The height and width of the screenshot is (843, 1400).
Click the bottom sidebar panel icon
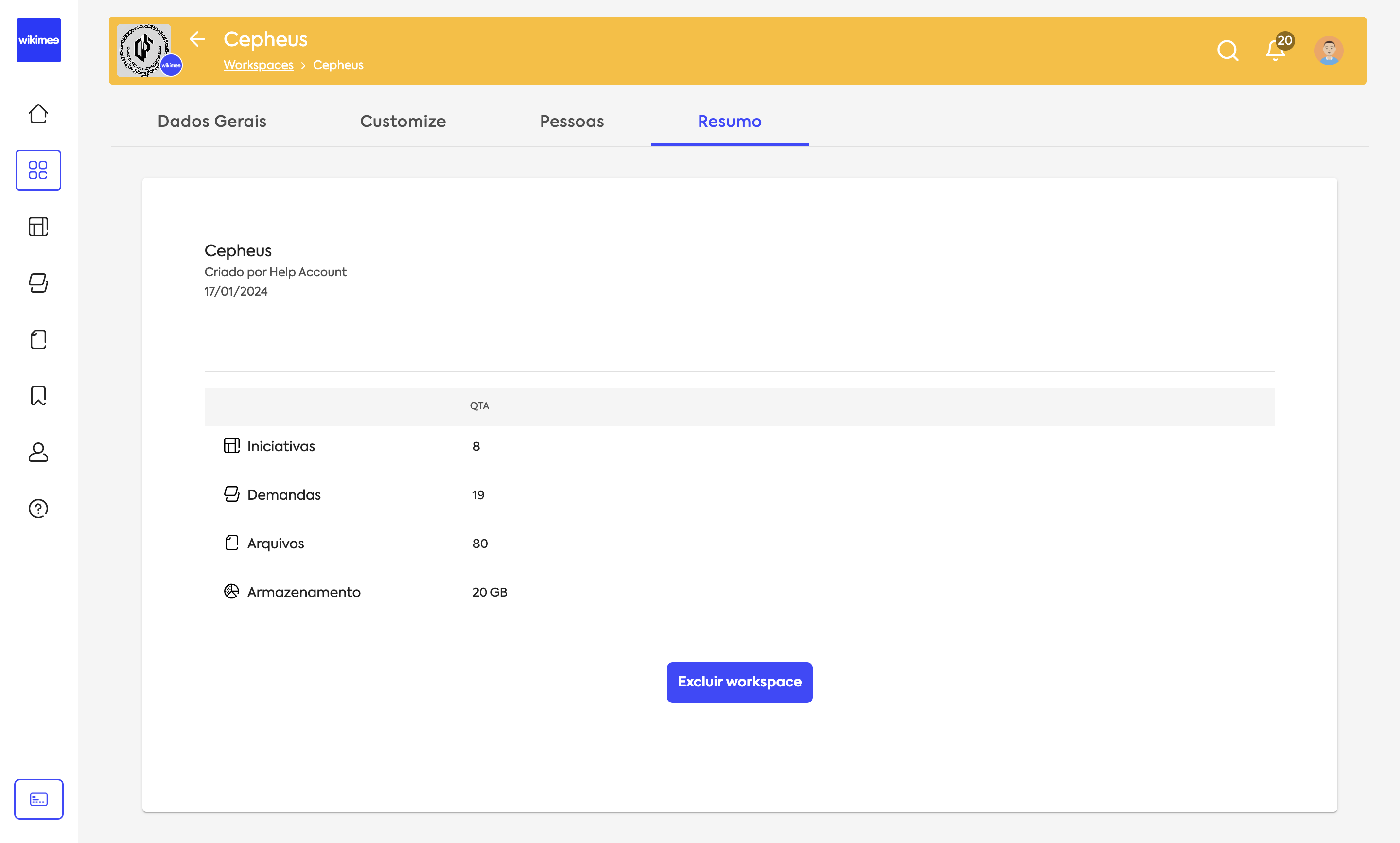click(38, 799)
